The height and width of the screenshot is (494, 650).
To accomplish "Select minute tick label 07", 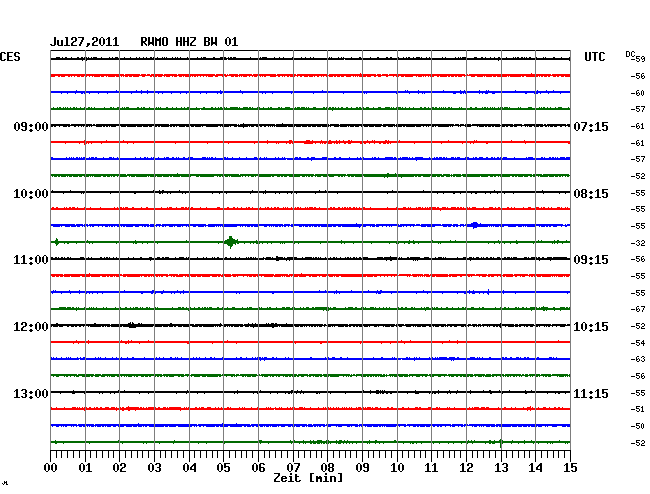I will [293, 468].
